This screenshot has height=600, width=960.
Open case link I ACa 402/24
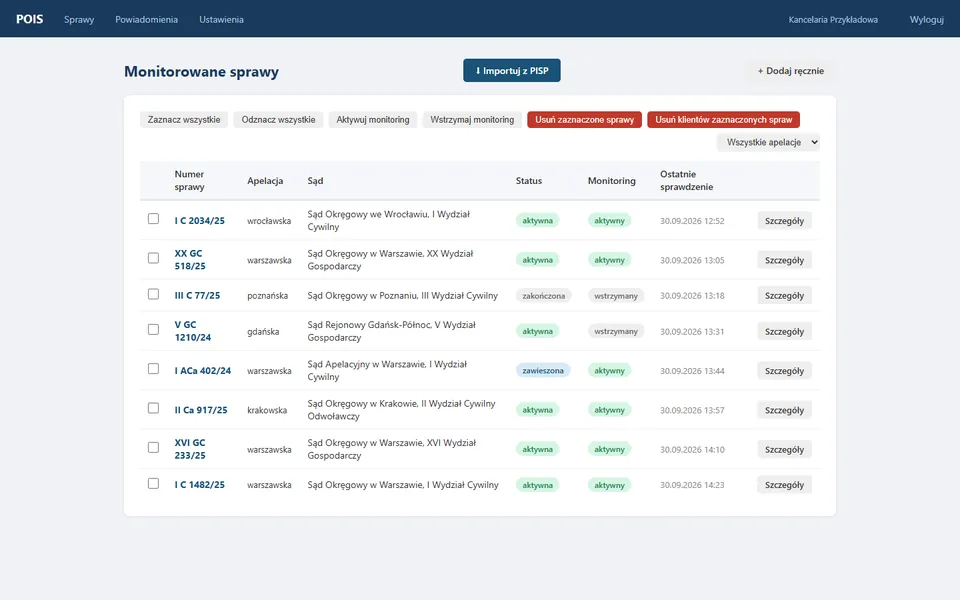[203, 370]
